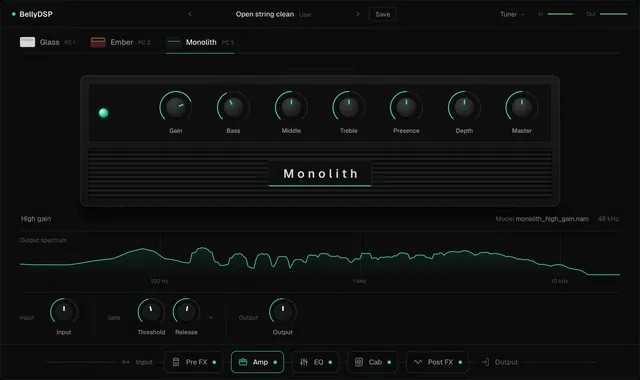Open the Post FX section
This screenshot has height=380, width=640.
[x=437, y=362]
